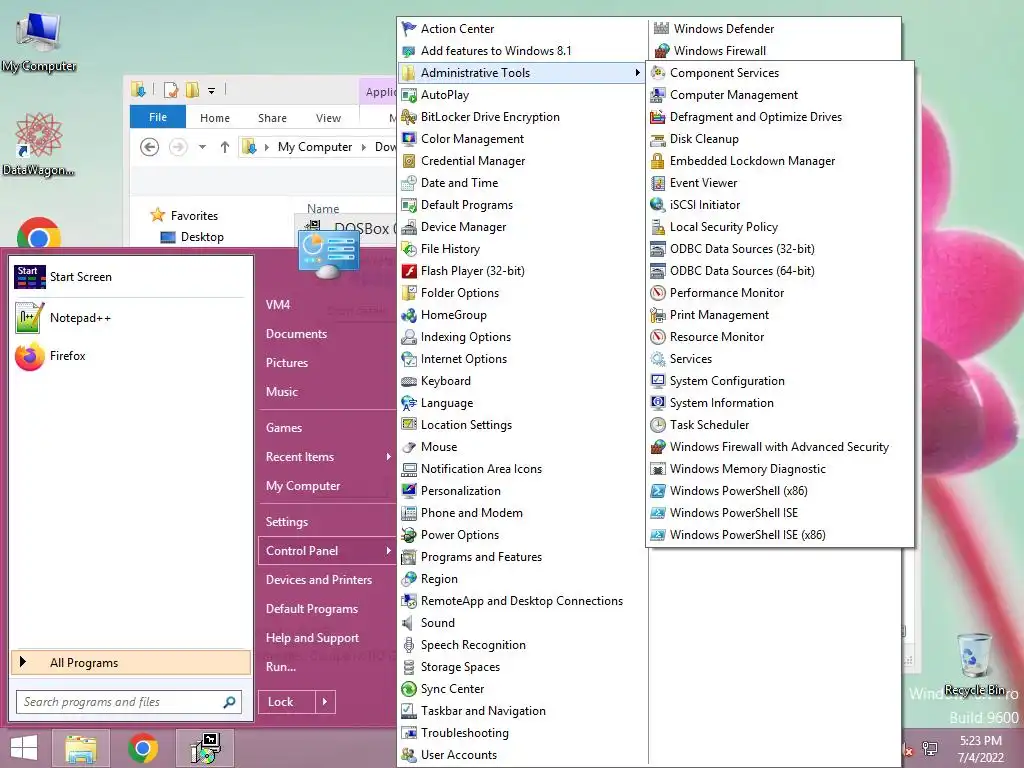Switch to the Home ribbon tab
1024x768 pixels.
pyautogui.click(x=215, y=118)
